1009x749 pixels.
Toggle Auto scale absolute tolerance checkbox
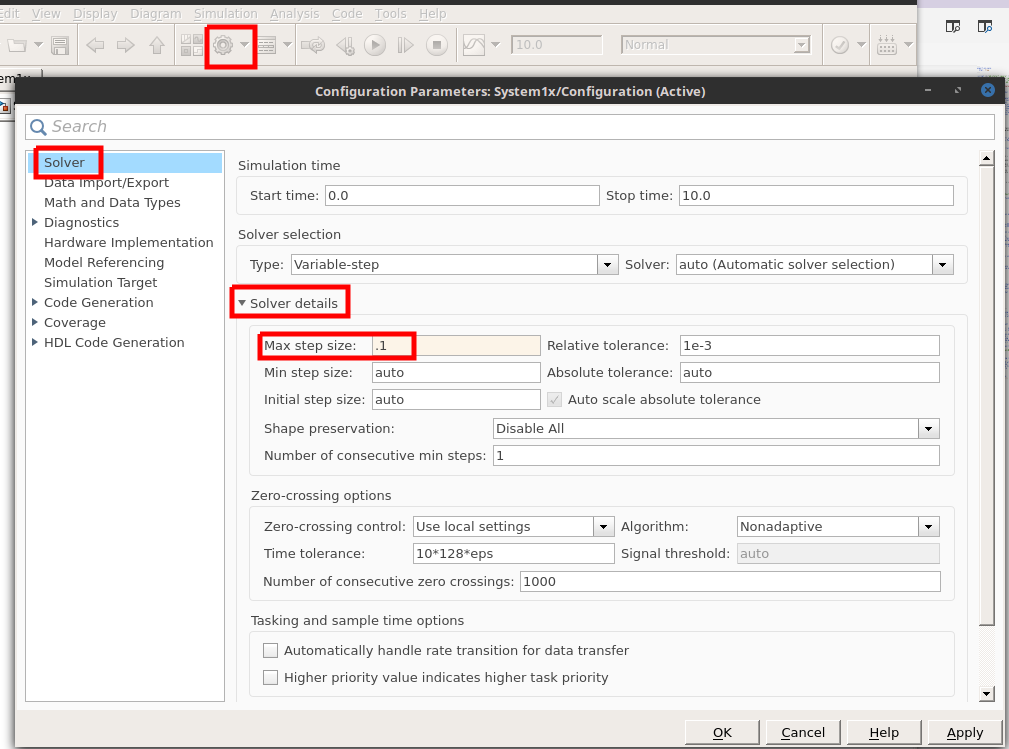coord(554,400)
